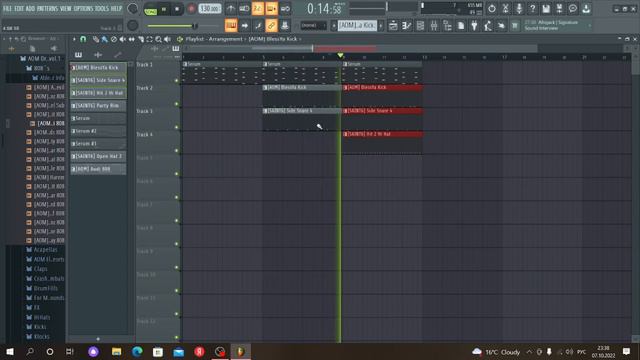Image resolution: width=640 pixels, height=360 pixels.
Task: Click the audio editor scissors icon
Action: click(505, 9)
